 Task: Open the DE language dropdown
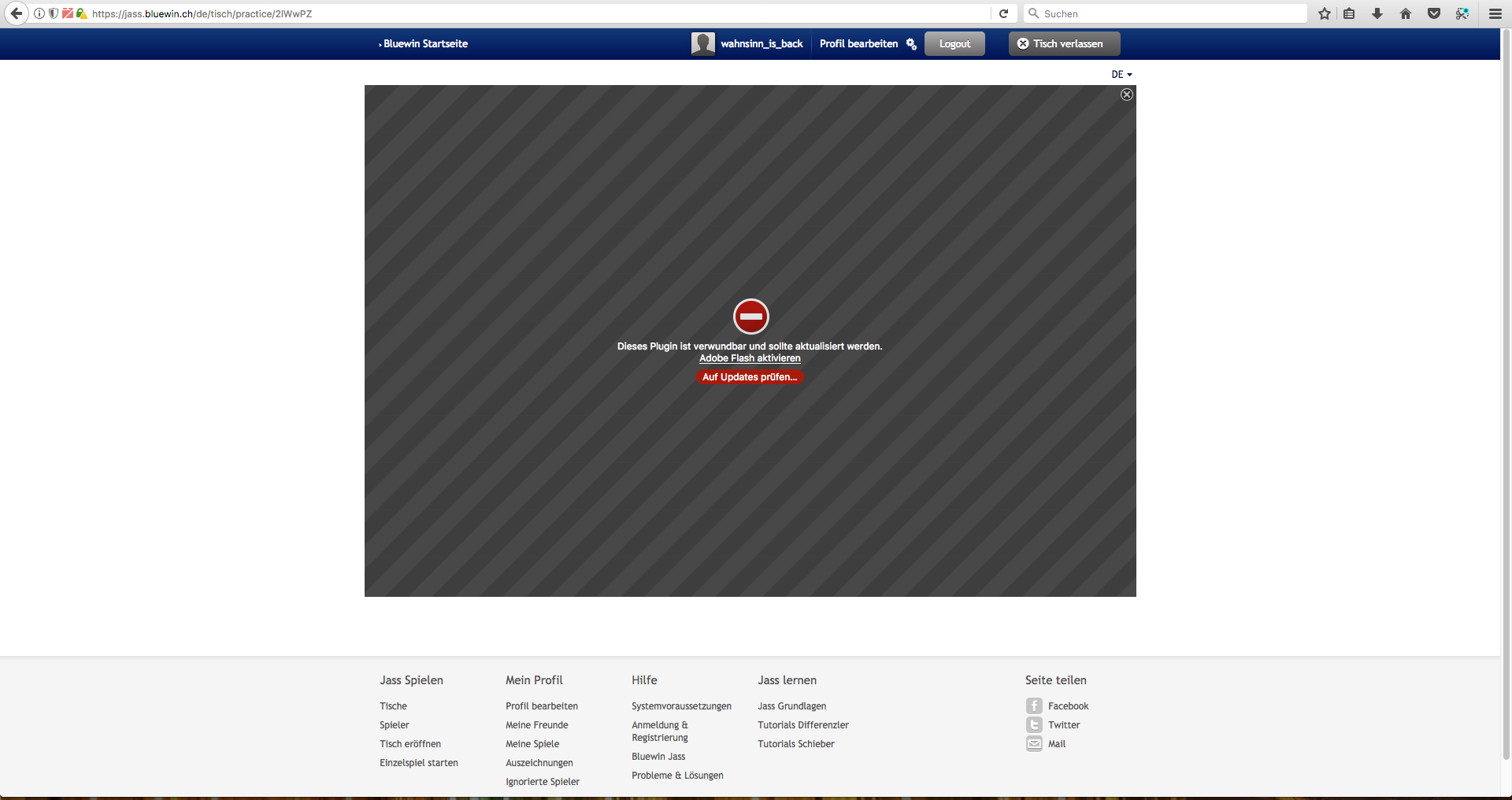click(1121, 75)
